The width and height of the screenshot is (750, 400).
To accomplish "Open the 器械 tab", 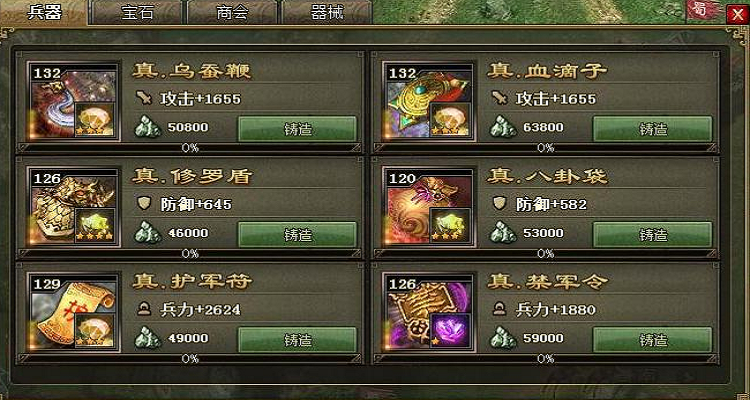I will click(x=327, y=13).
